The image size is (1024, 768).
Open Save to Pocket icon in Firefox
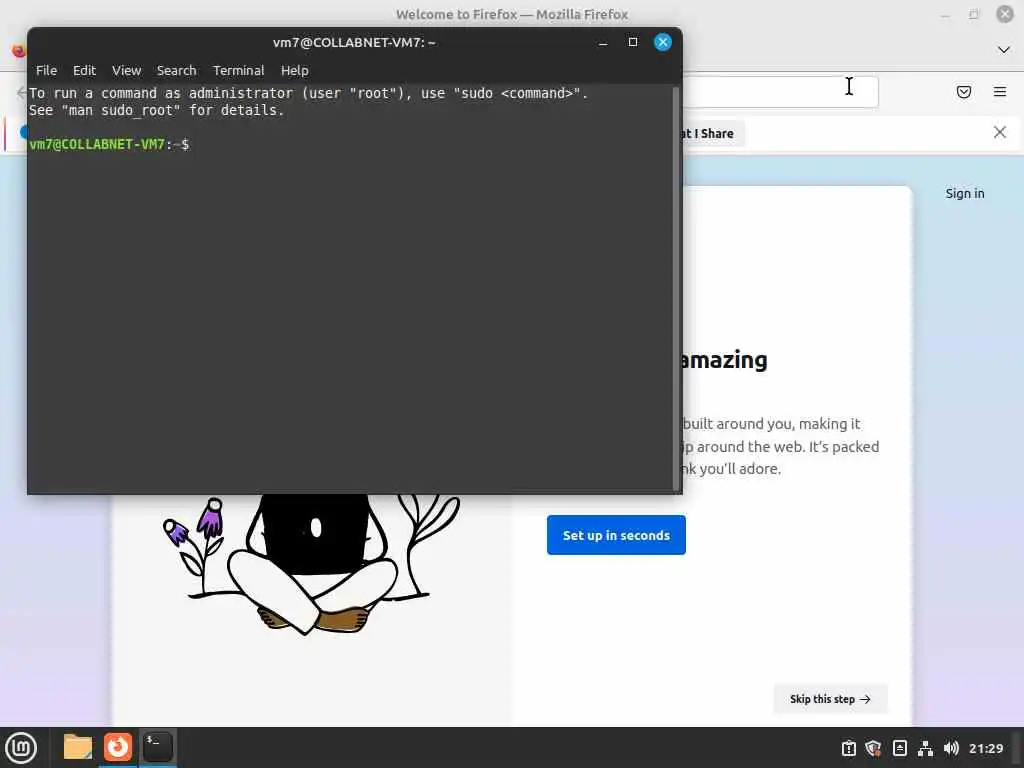(x=964, y=92)
